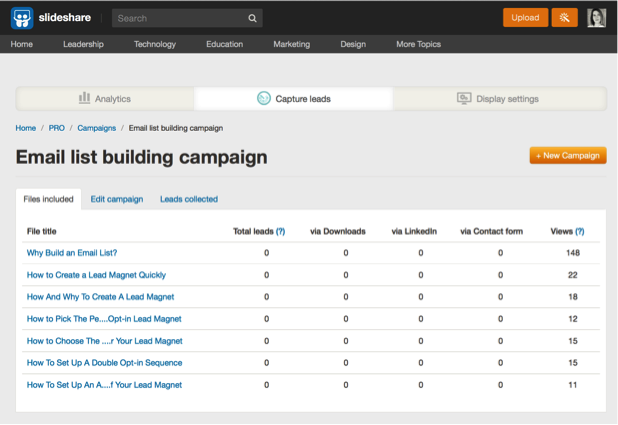This screenshot has height=425, width=618.
Task: Click the Analytics bar chart icon
Action: point(84,98)
